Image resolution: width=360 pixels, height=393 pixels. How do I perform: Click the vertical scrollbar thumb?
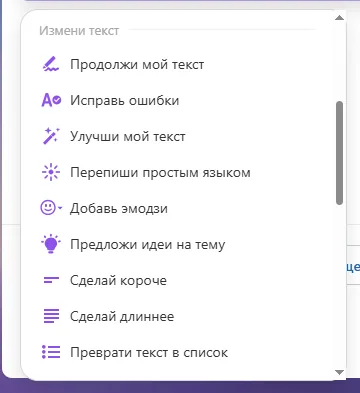pos(339,153)
